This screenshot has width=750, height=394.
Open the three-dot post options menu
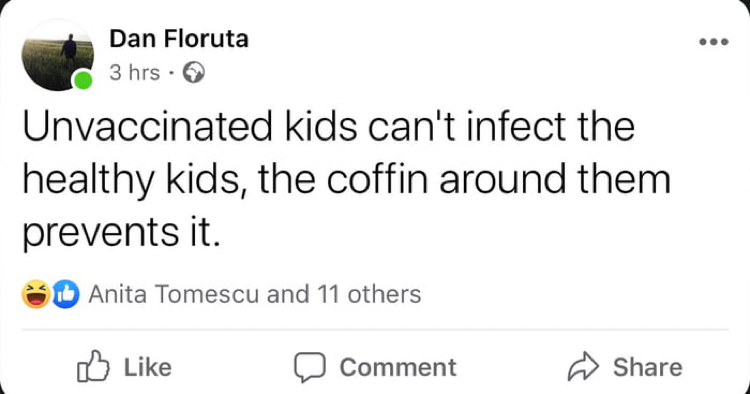[714, 42]
